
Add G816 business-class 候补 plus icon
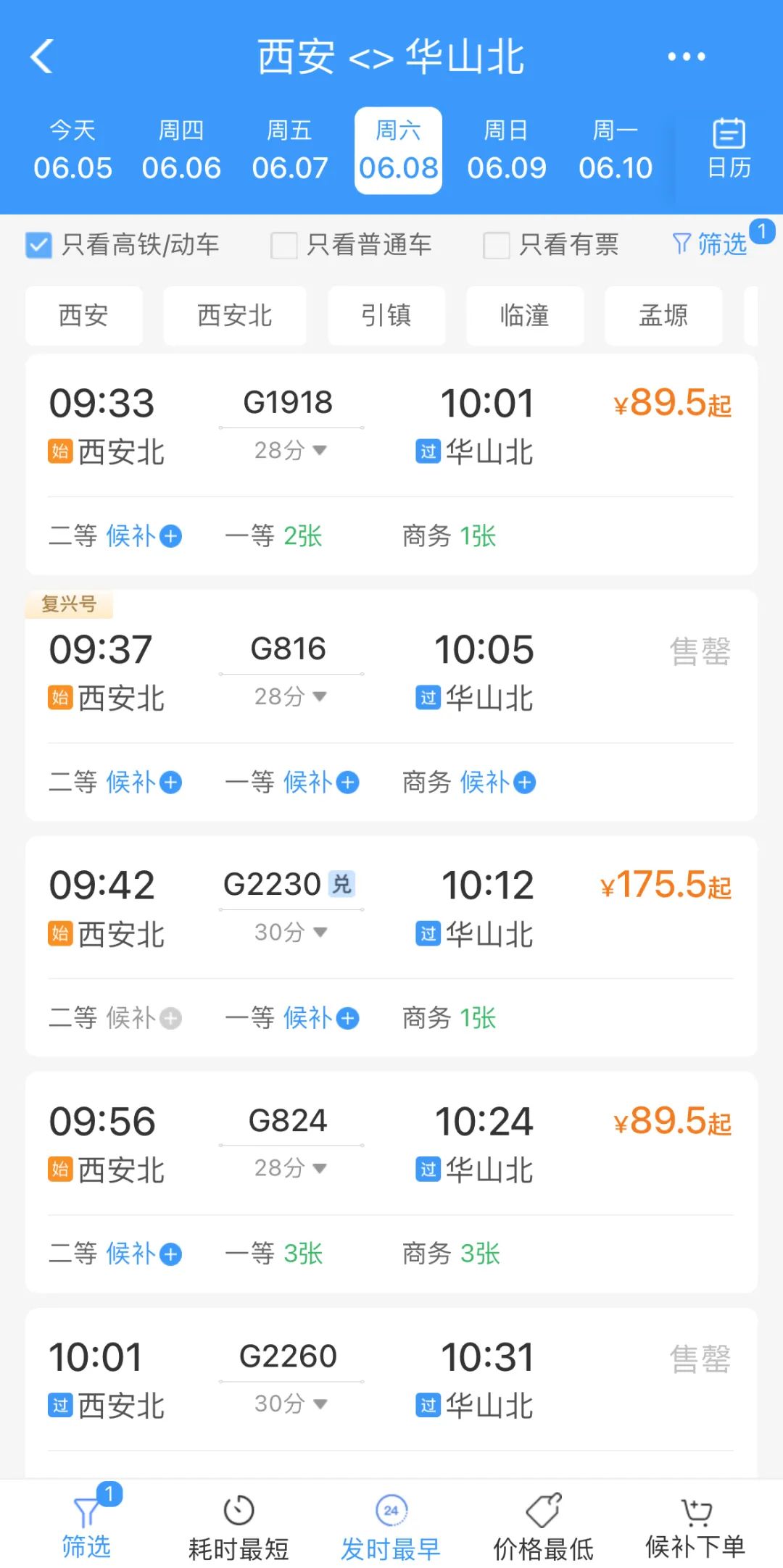click(525, 783)
